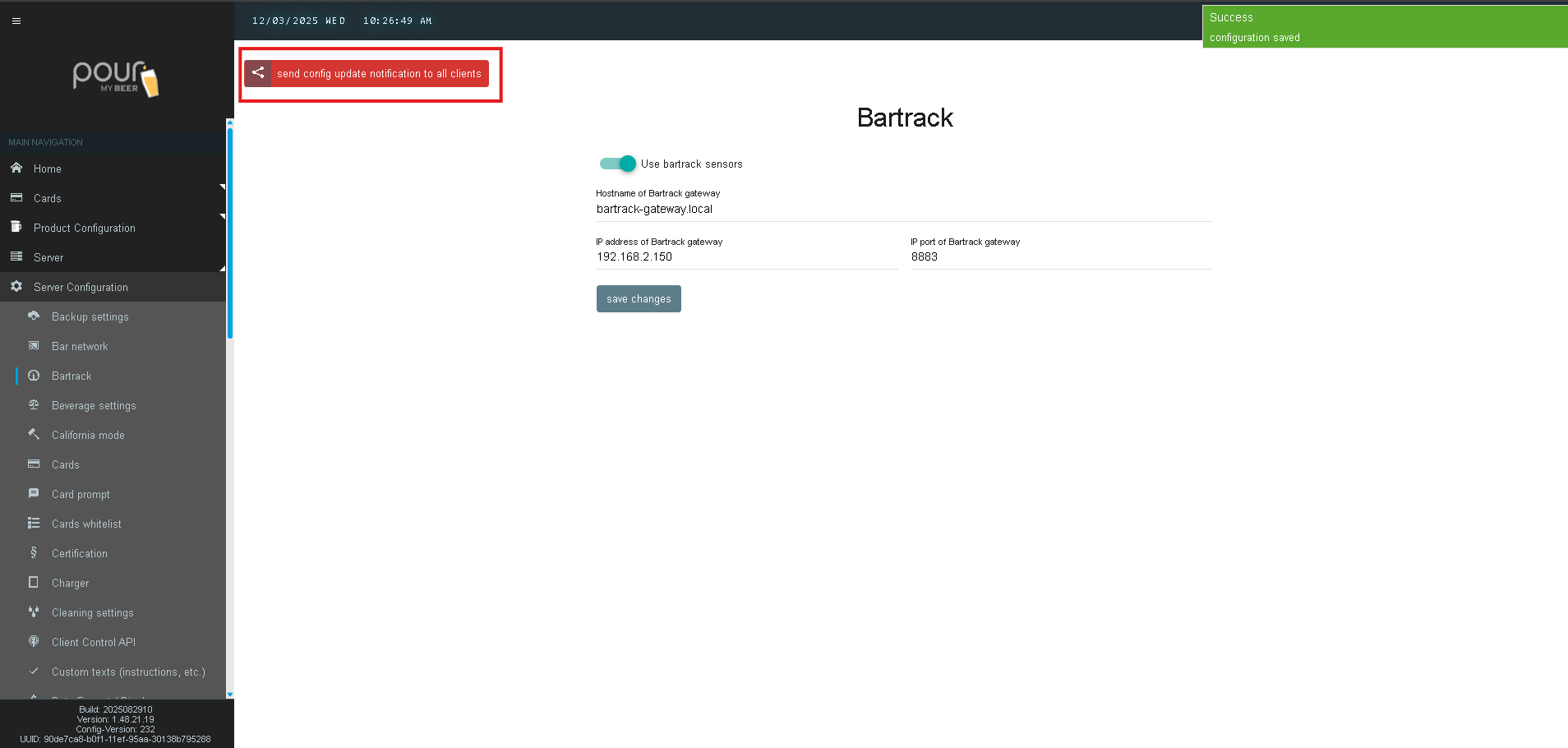The height and width of the screenshot is (748, 1568).
Task: Expand the Cards main navigation menu
Action: tap(48, 198)
